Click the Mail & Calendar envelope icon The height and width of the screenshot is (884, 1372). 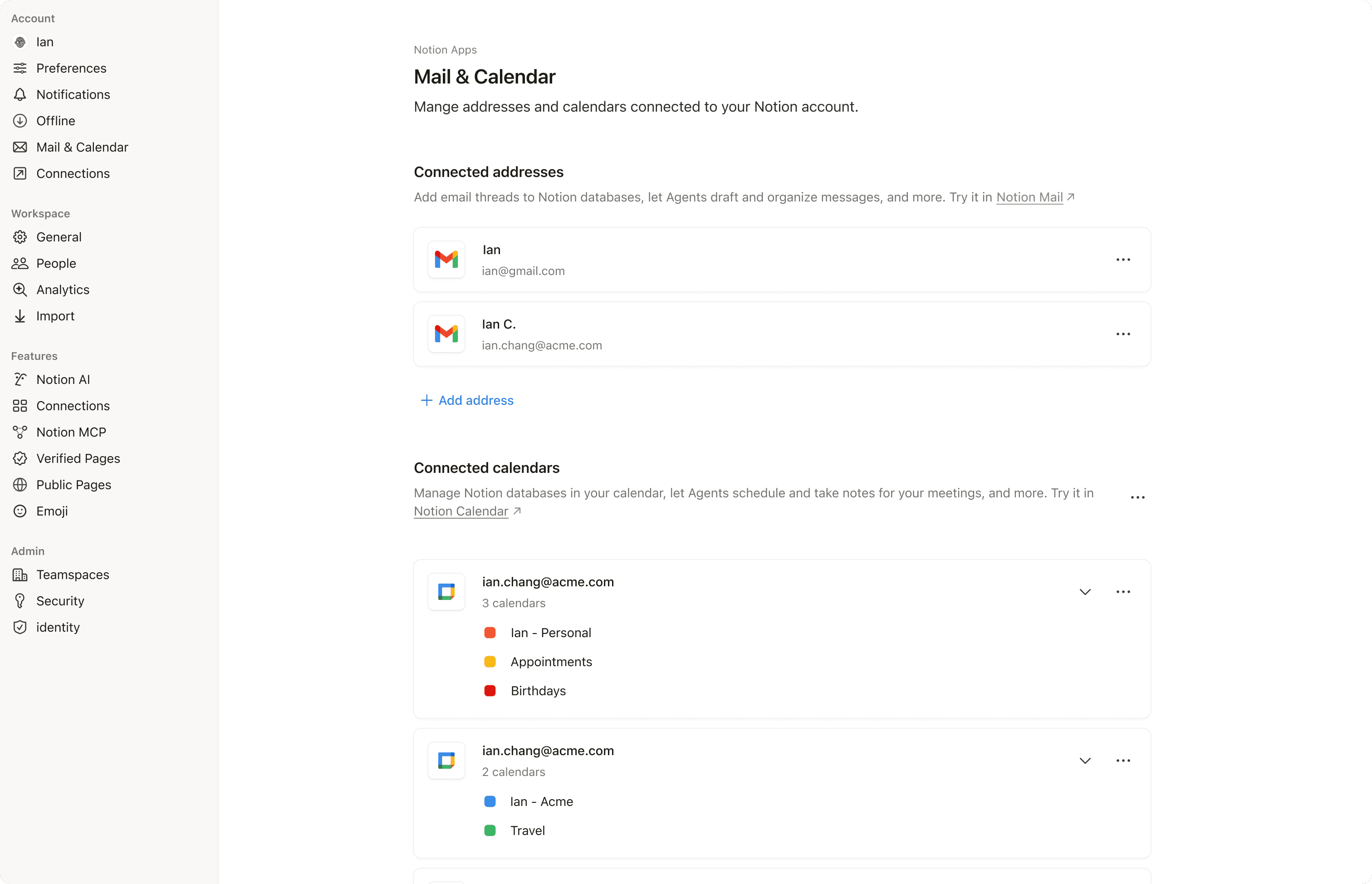[20, 147]
